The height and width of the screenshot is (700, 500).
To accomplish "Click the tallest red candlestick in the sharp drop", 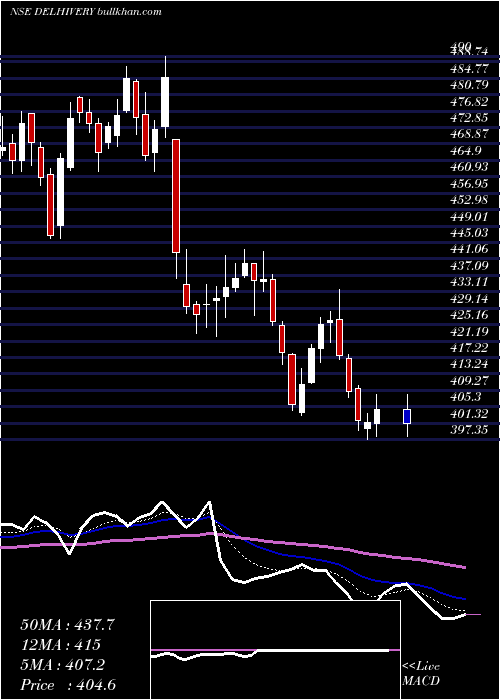I will (176, 196).
